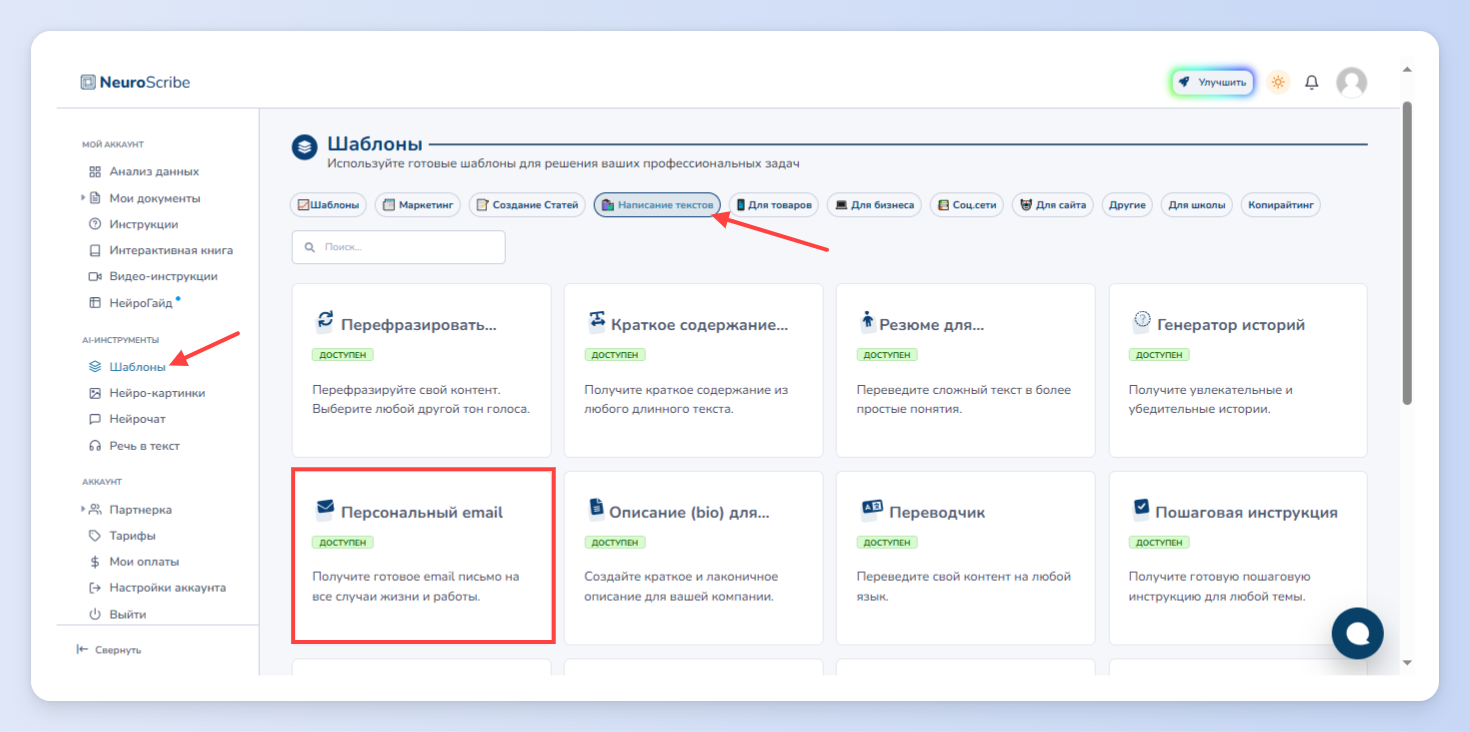Expand the Партнерка arrow
This screenshot has height=732, width=1470.
(x=83, y=509)
